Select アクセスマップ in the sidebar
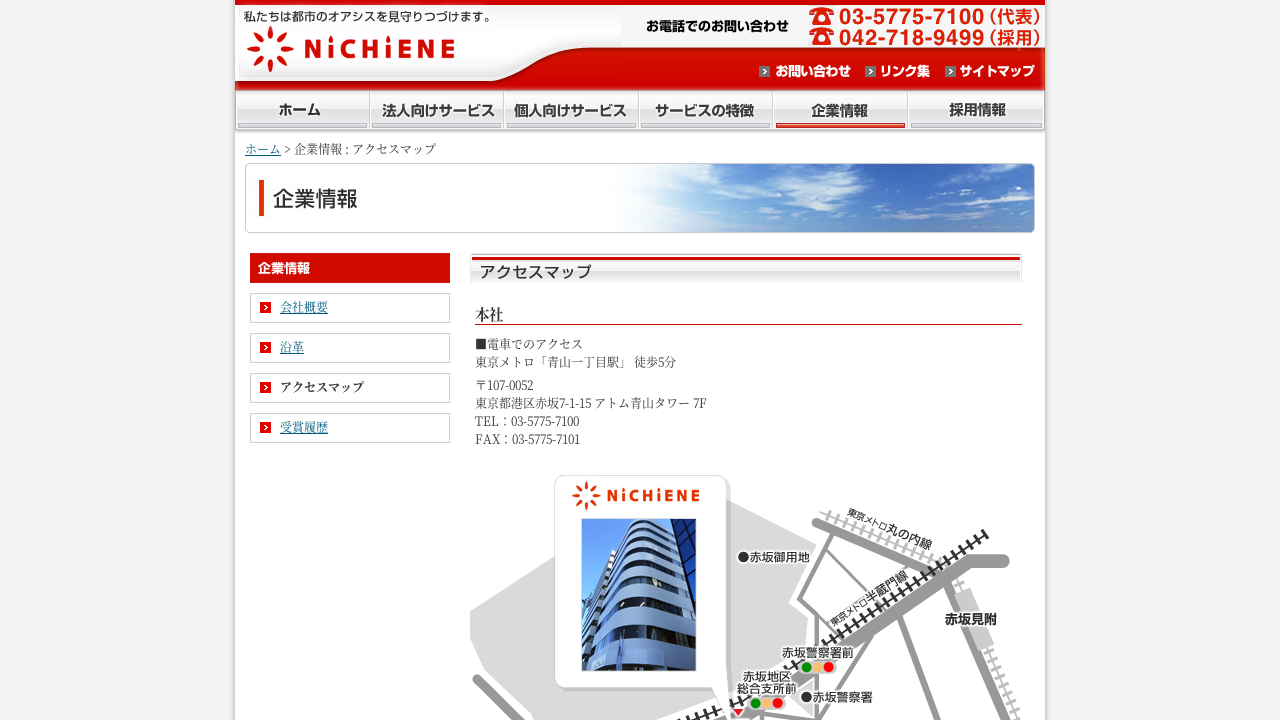The height and width of the screenshot is (720, 1280). pyautogui.click(x=322, y=388)
